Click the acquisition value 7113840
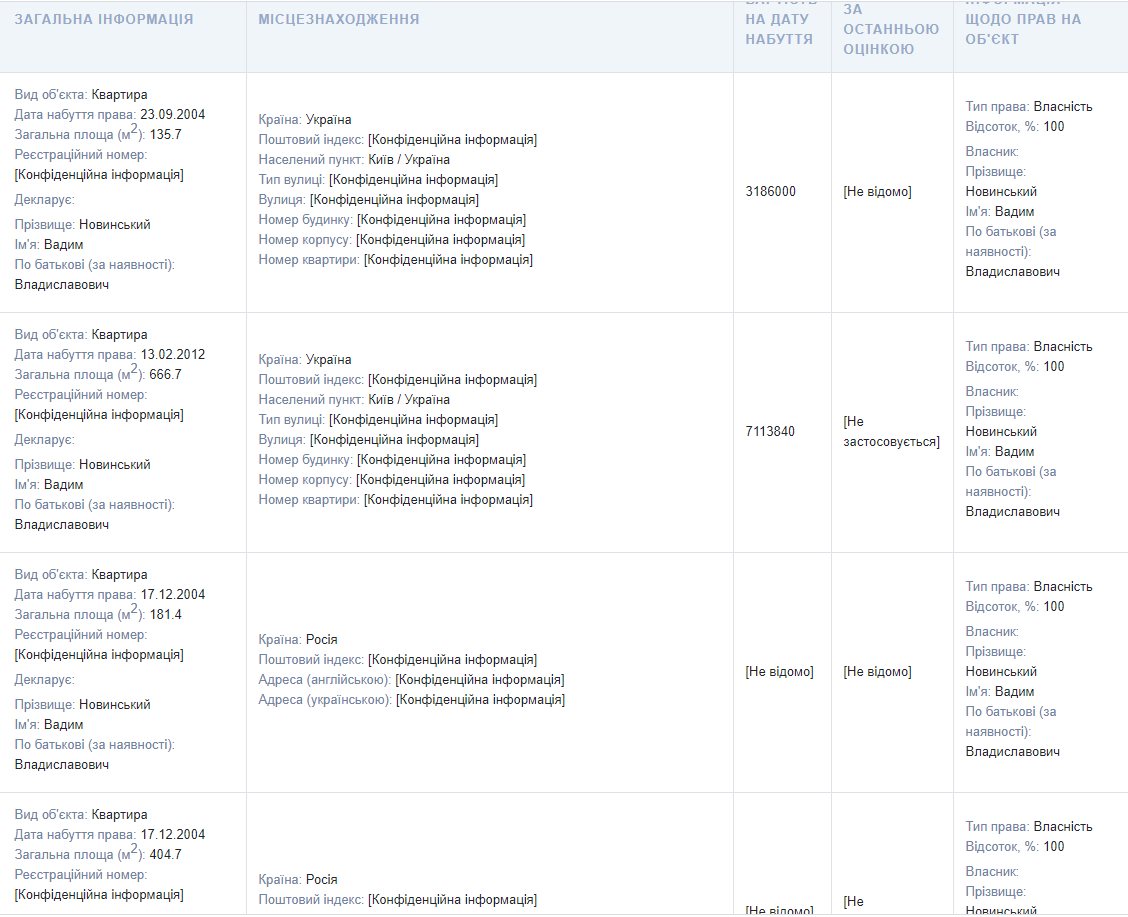Screen dimensions: 1128x917 pos(771,431)
